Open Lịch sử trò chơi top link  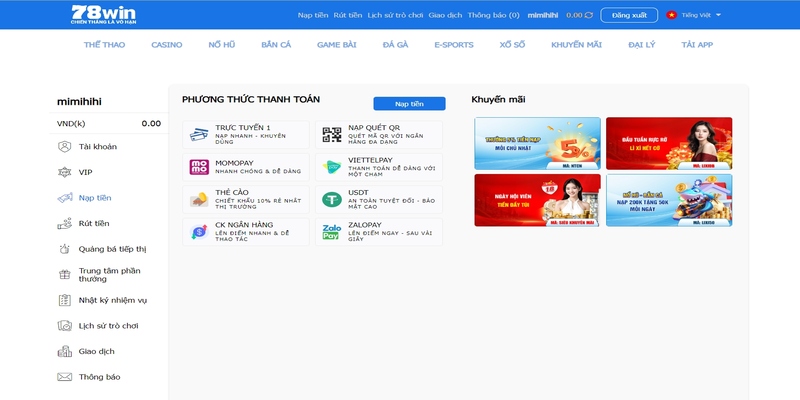395,16
